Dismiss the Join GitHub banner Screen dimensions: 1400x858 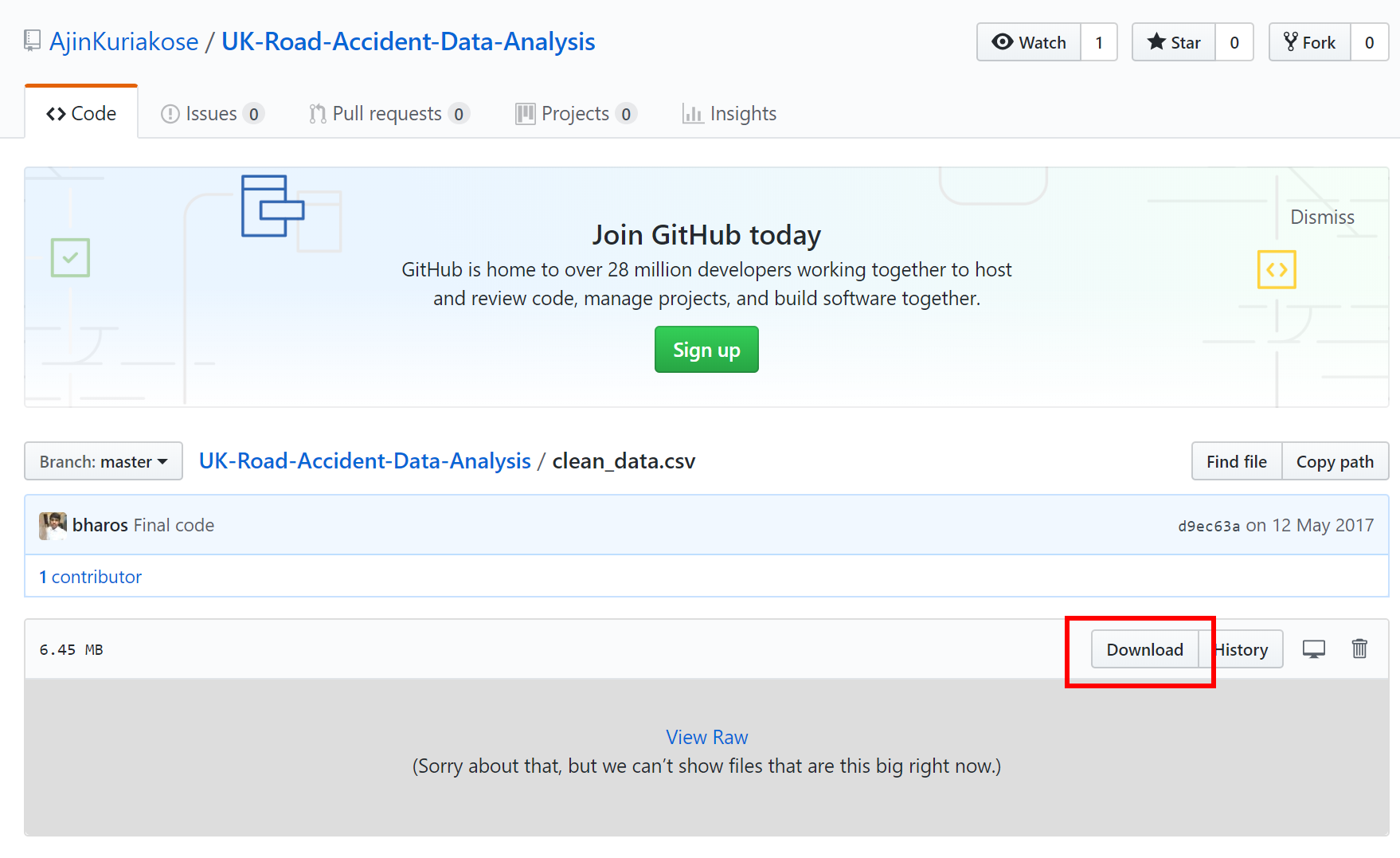(1322, 217)
